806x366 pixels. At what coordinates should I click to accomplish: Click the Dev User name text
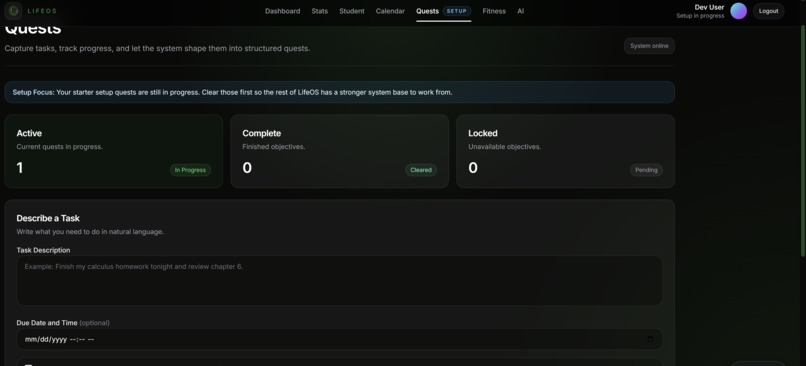click(709, 7)
